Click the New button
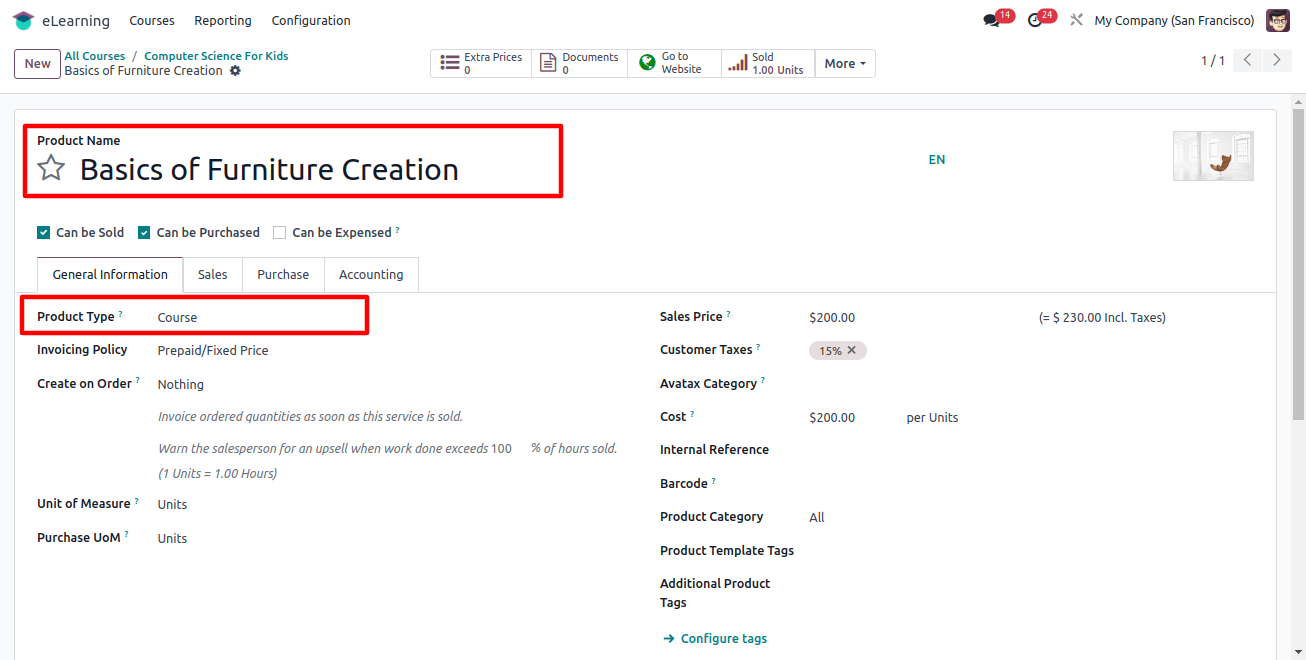1306x660 pixels. click(37, 64)
